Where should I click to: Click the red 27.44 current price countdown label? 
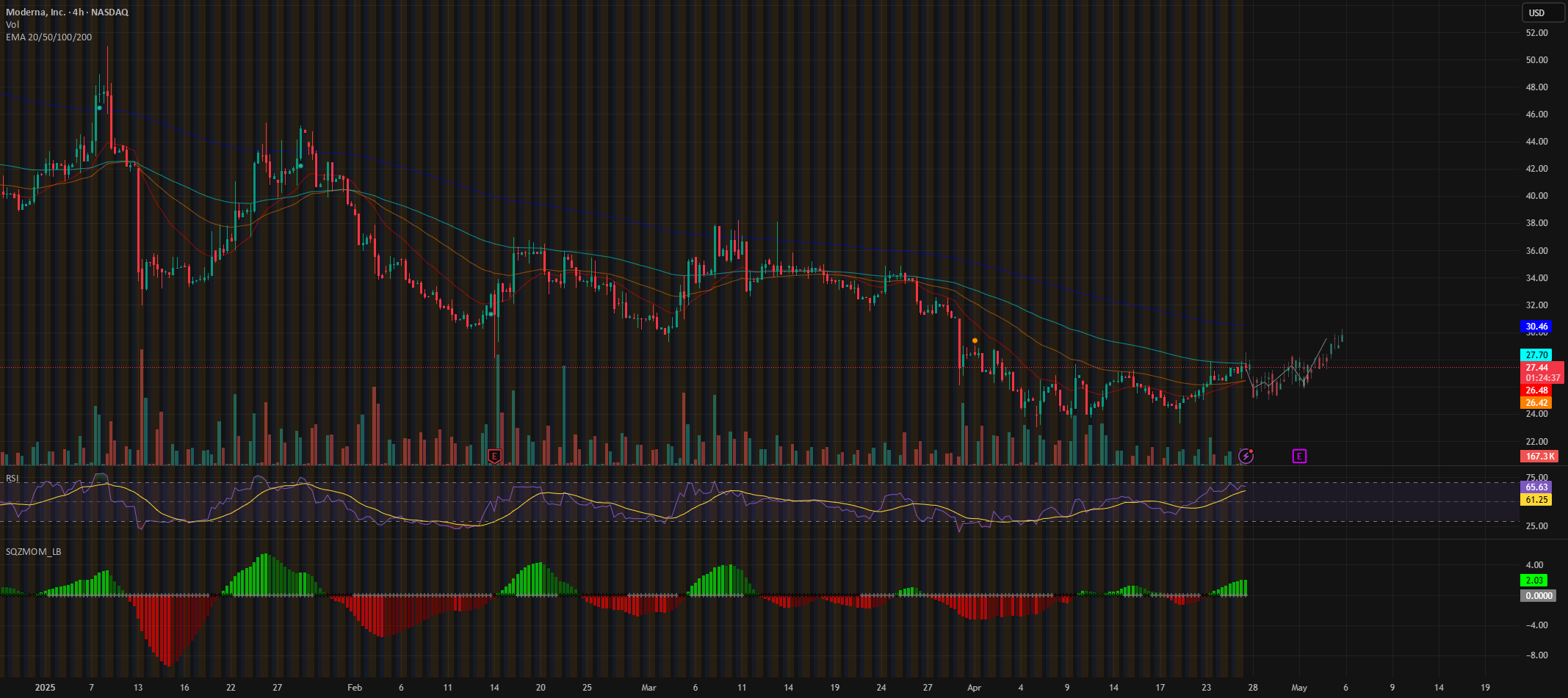1541,373
